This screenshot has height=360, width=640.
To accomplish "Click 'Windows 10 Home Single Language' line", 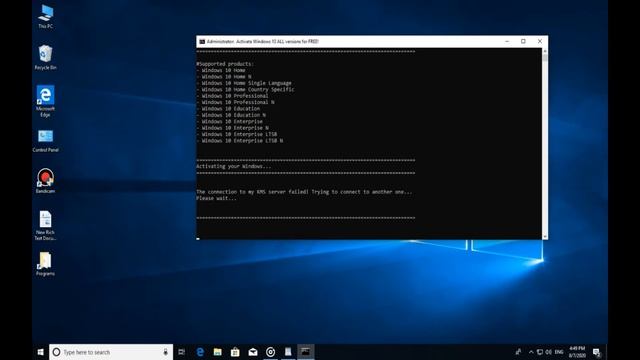I will (x=247, y=83).
